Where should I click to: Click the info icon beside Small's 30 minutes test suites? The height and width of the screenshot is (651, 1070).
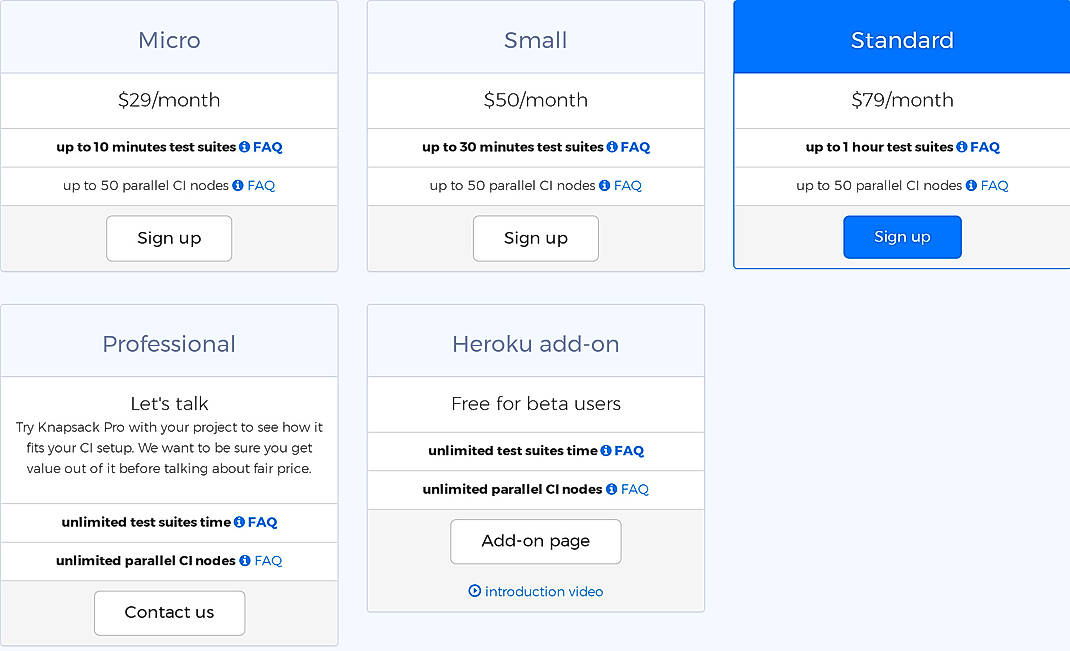[x=611, y=147]
